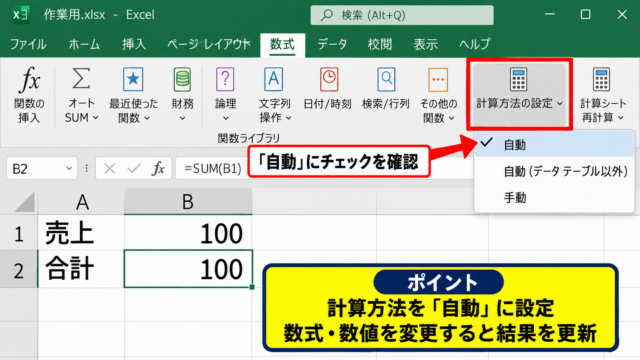The width and height of the screenshot is (640, 360).
Task: Open the ファイル tab
Action: pos(28,44)
